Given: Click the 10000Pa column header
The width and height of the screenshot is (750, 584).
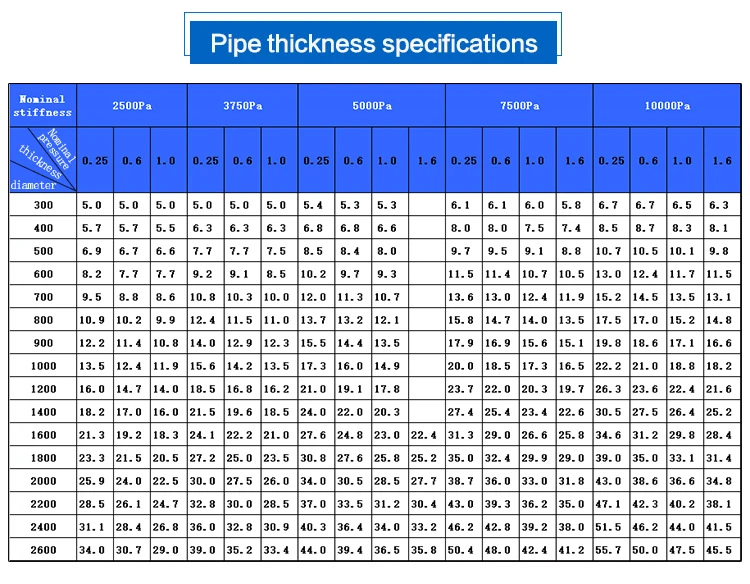Looking at the screenshot, I should click(x=667, y=105).
